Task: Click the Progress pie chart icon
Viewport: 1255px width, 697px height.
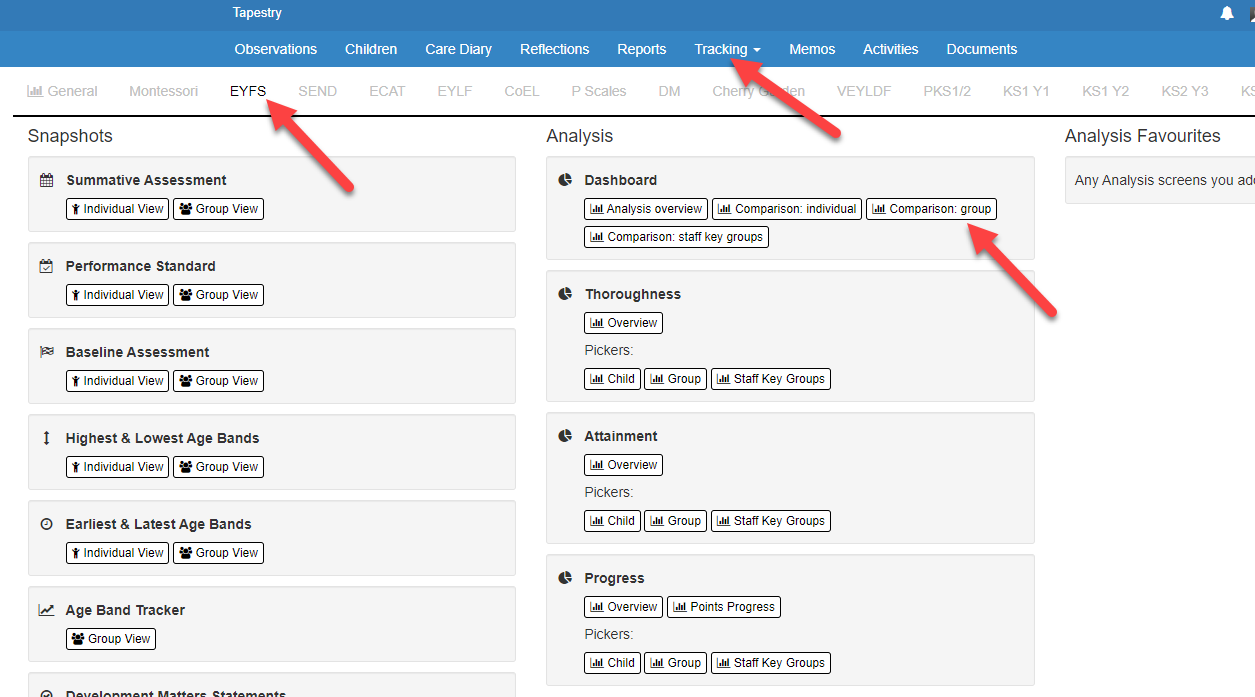Action: (x=565, y=578)
